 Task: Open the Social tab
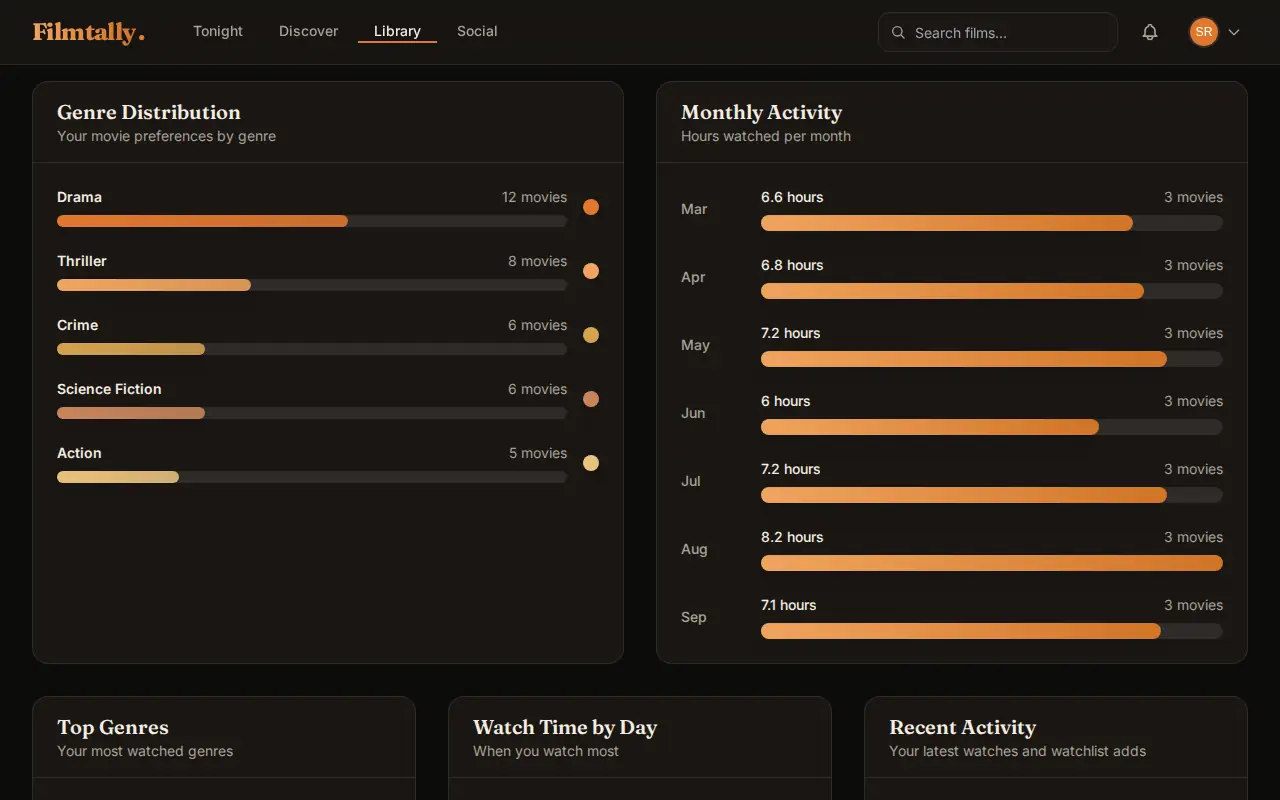click(x=477, y=31)
